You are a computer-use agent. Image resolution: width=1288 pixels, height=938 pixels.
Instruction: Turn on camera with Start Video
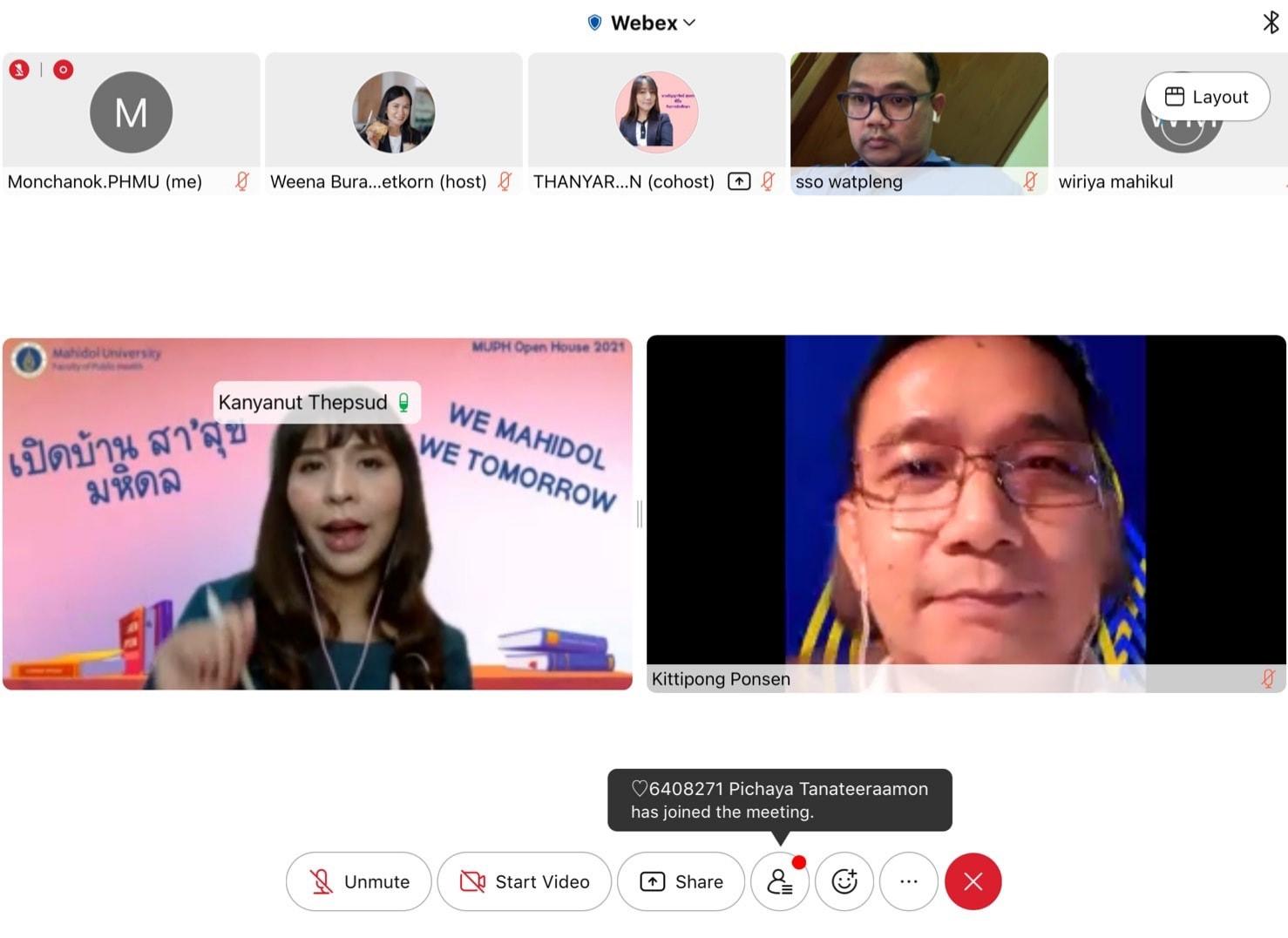point(525,881)
